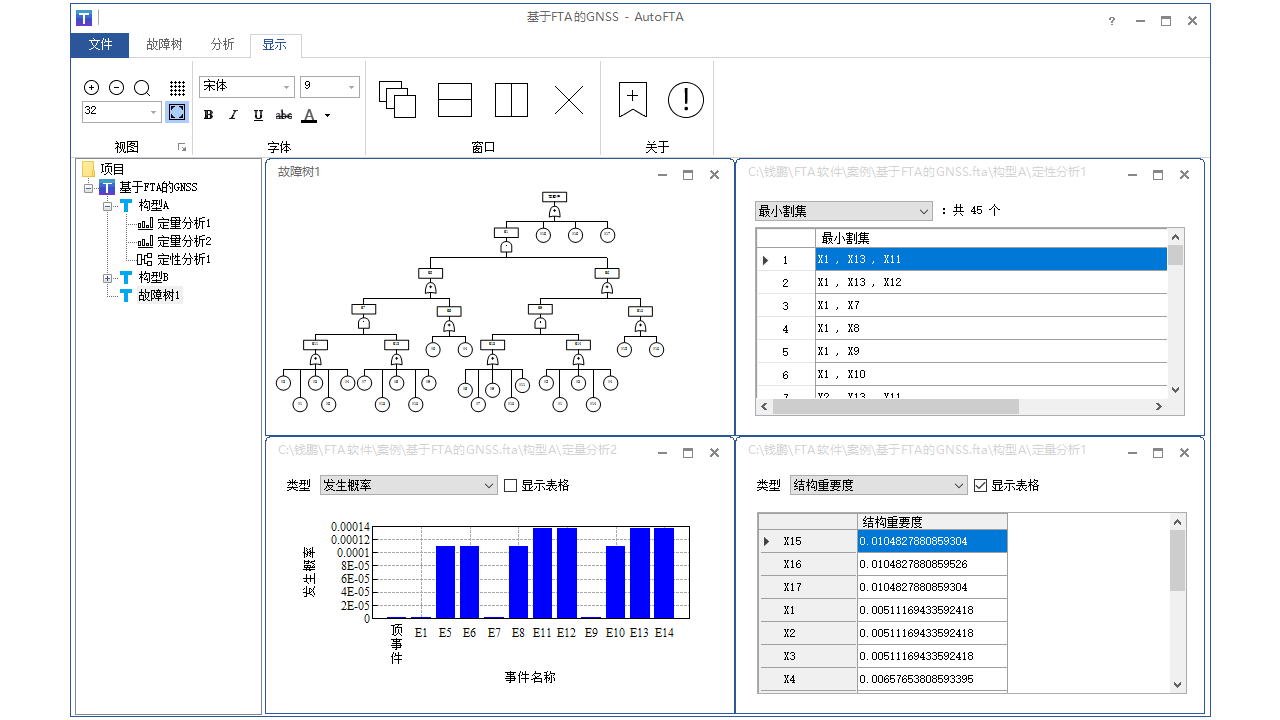Toggle the fit-to-window view button

[177, 112]
